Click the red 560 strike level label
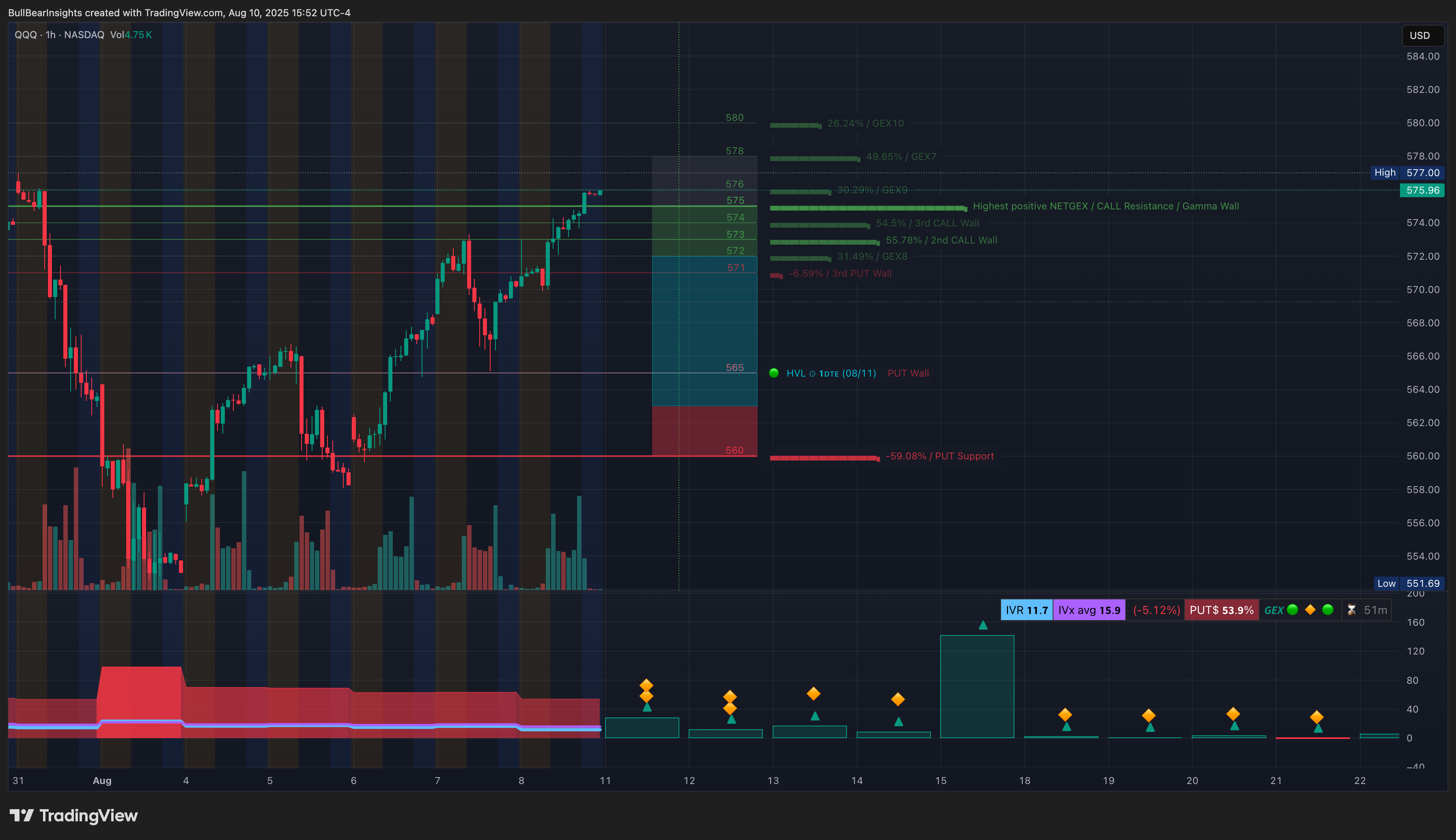The image size is (1456, 840). pyautogui.click(x=734, y=450)
